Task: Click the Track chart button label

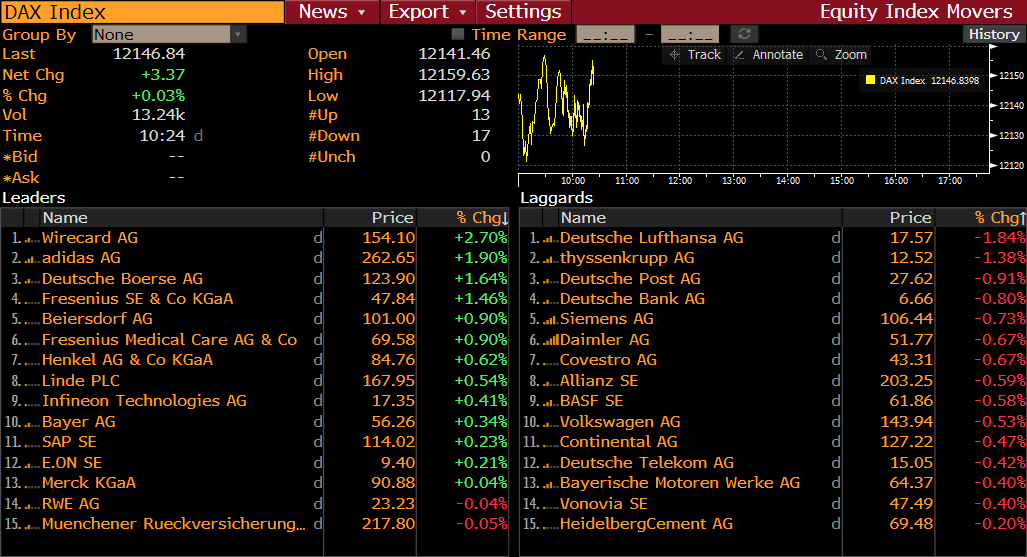Action: point(704,55)
